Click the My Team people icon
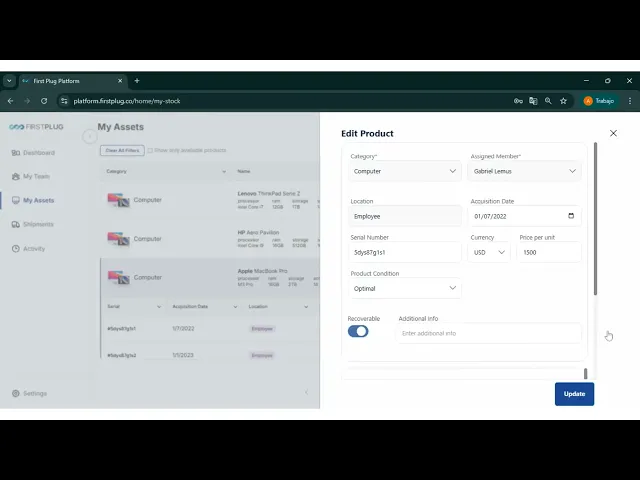 click(16, 176)
